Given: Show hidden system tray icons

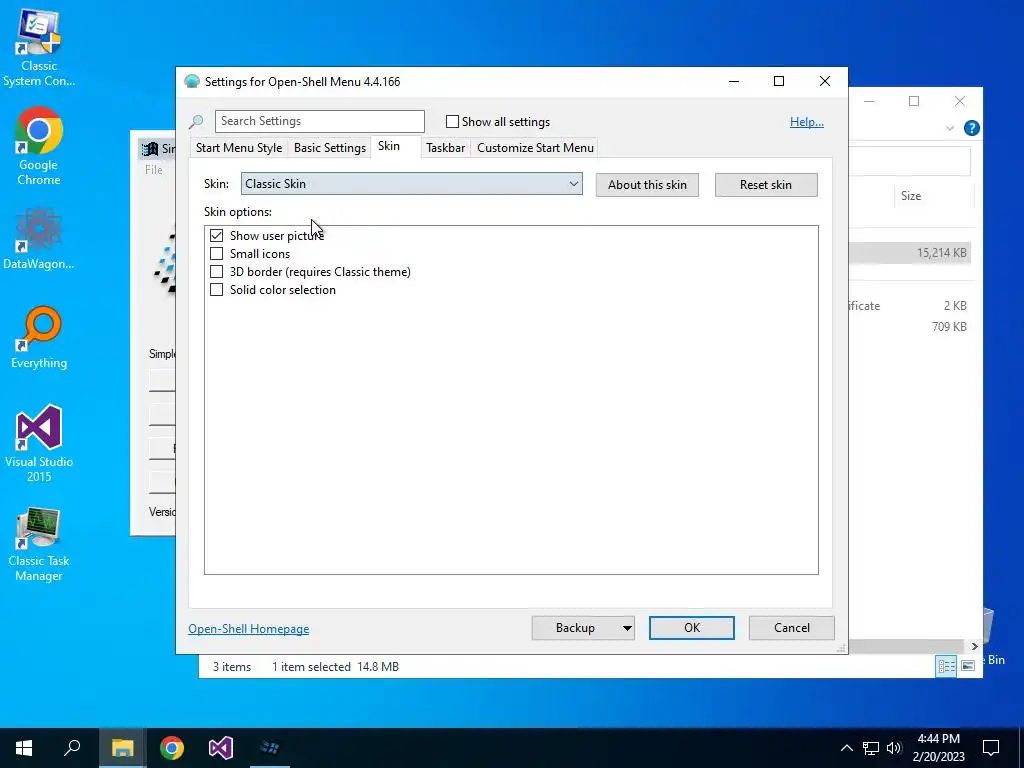Looking at the screenshot, I should (x=846, y=748).
